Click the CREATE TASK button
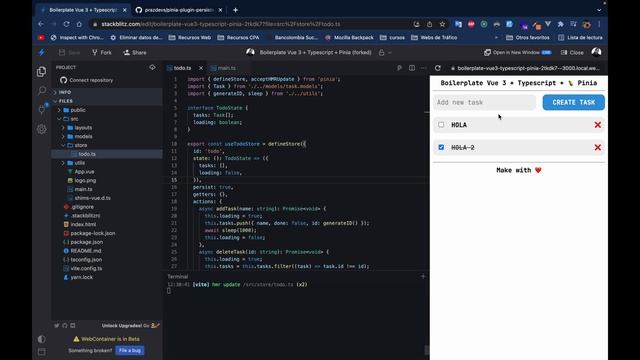This screenshot has width=640, height=360. point(573,102)
